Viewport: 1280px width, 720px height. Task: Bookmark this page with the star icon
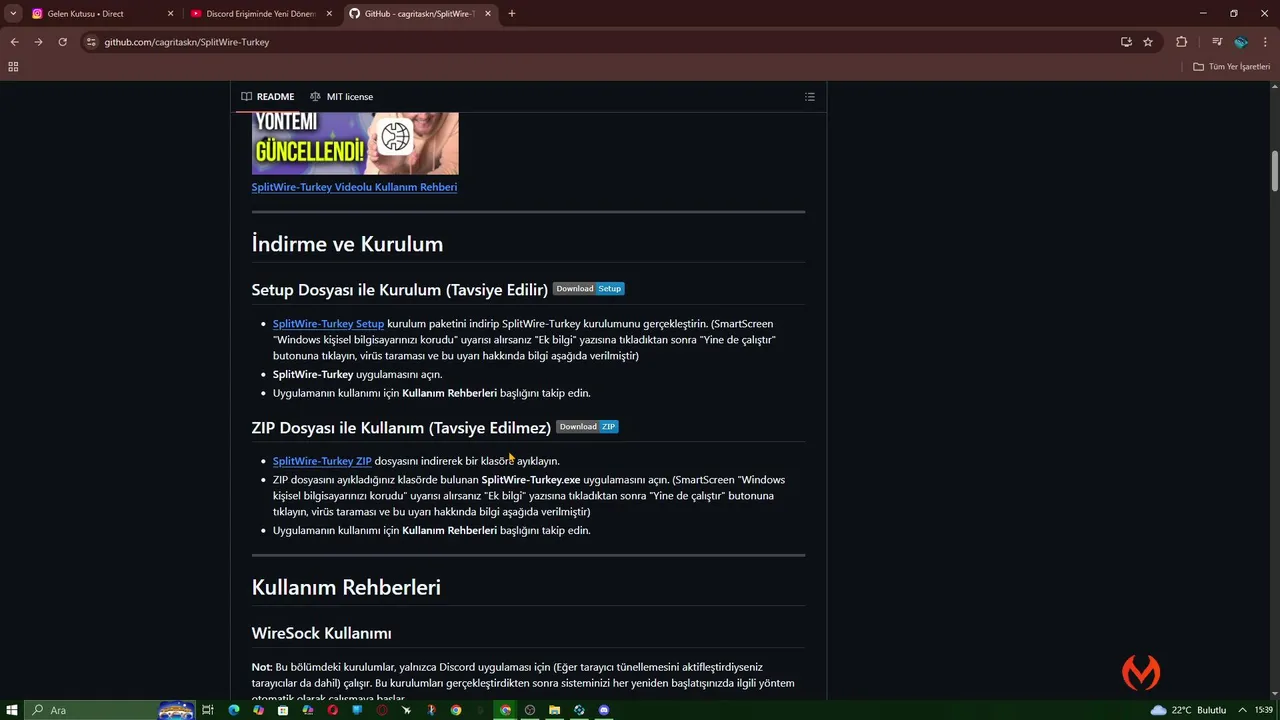pyautogui.click(x=1148, y=42)
